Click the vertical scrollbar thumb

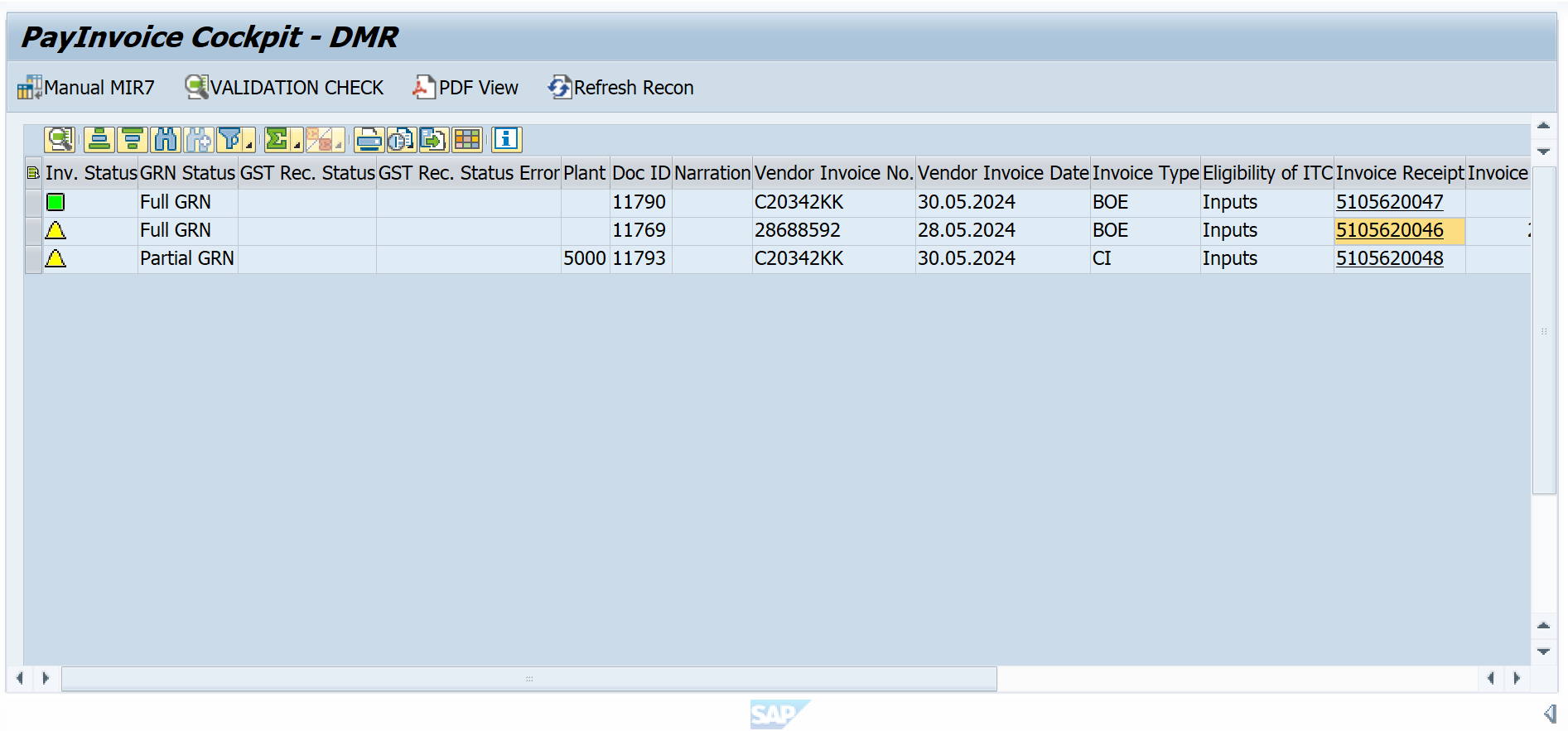pos(1543,330)
